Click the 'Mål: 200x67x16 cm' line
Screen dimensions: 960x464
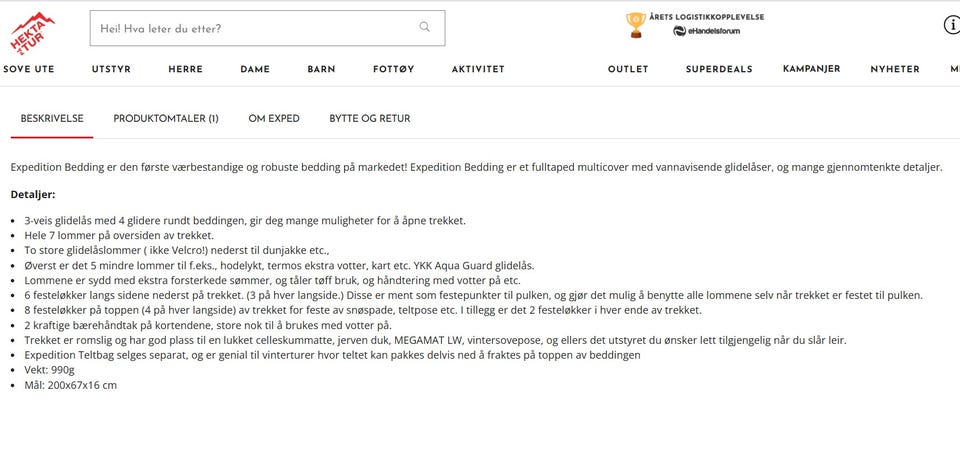coord(70,386)
